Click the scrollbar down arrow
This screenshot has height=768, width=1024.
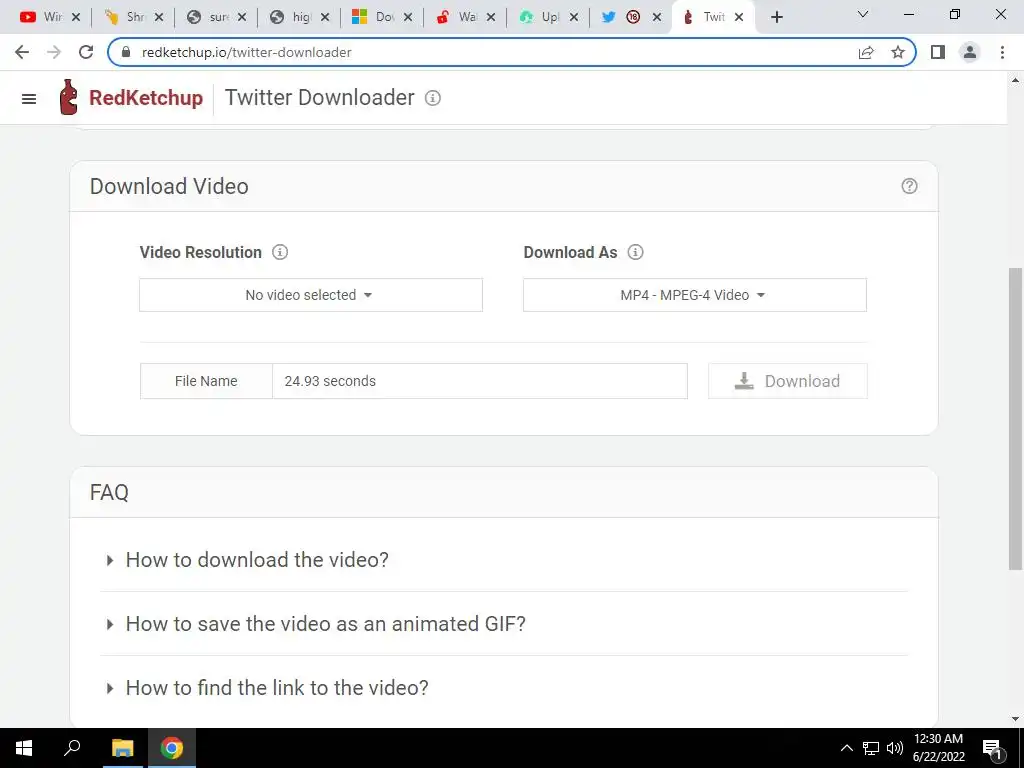(x=1016, y=719)
